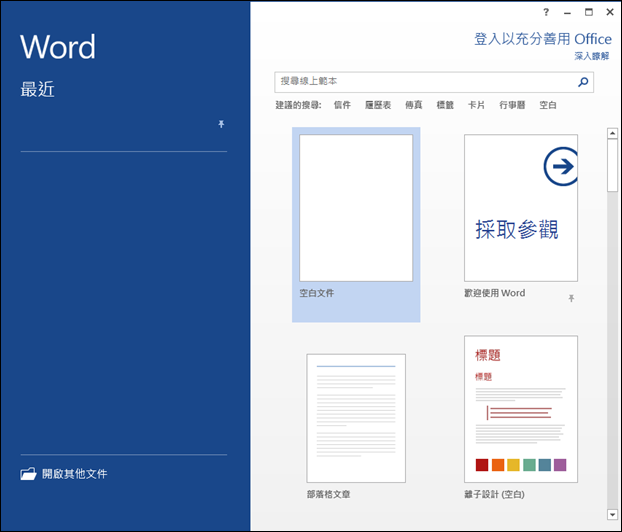Search suggested category 標籤

pos(445,105)
